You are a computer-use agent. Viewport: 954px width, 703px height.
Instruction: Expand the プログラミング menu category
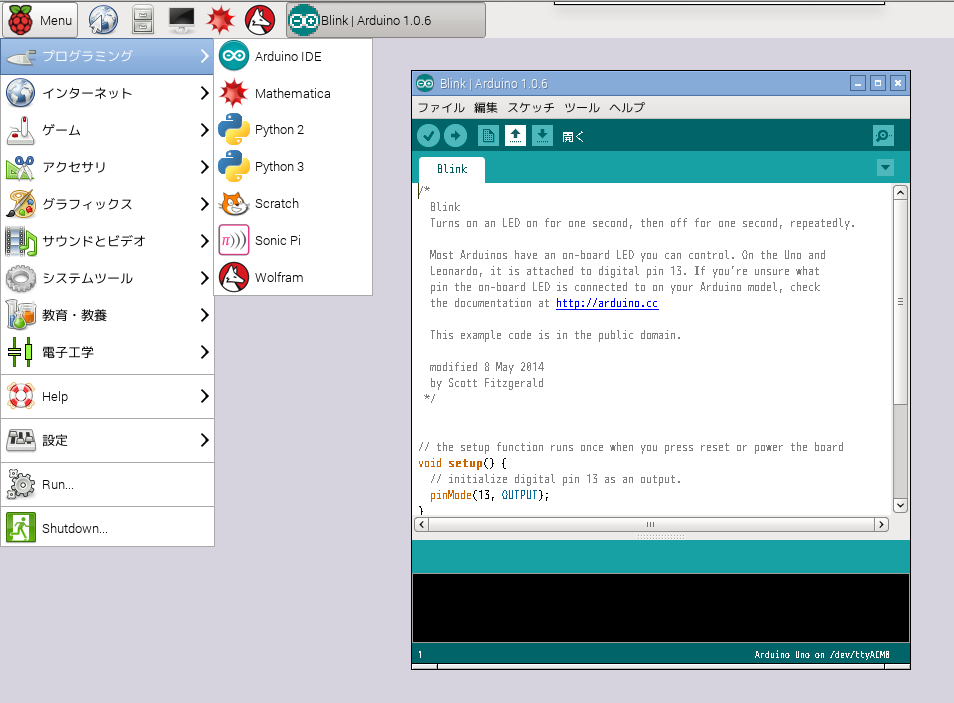pos(107,56)
